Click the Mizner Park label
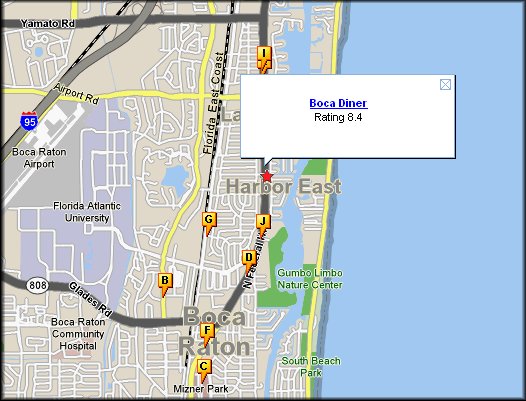526x401 pixels. [x=201, y=389]
